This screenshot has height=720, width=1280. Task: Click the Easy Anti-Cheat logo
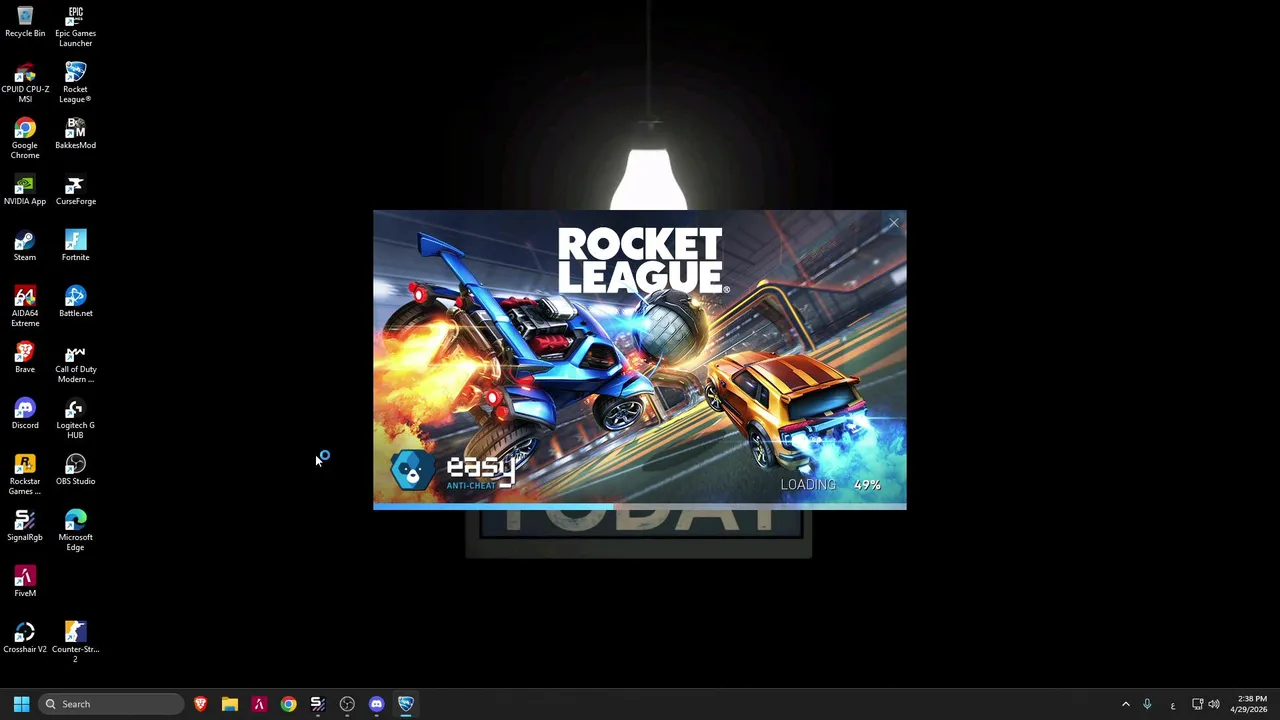coord(454,470)
